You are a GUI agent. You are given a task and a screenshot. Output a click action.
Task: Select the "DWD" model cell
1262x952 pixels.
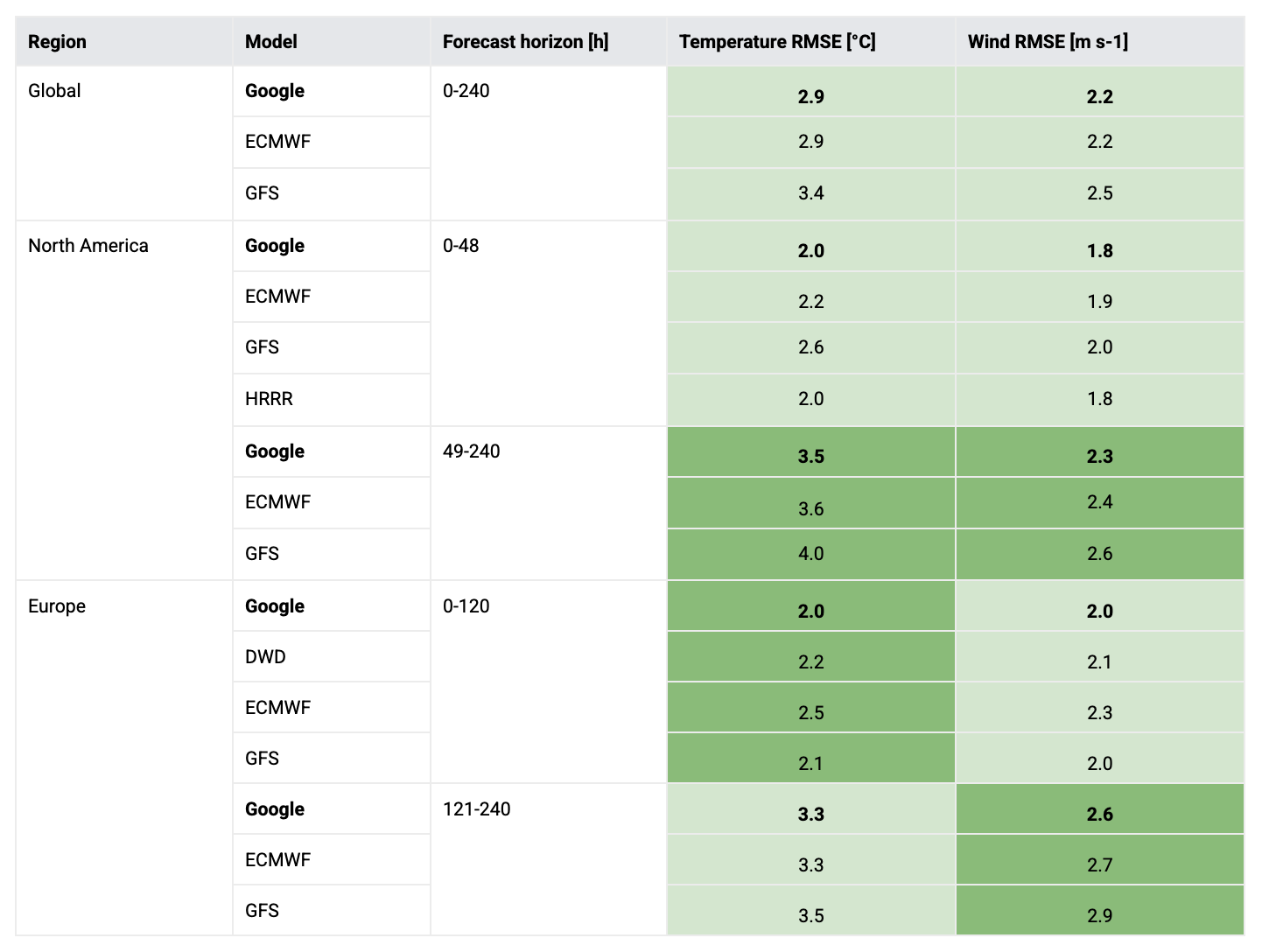(x=265, y=657)
